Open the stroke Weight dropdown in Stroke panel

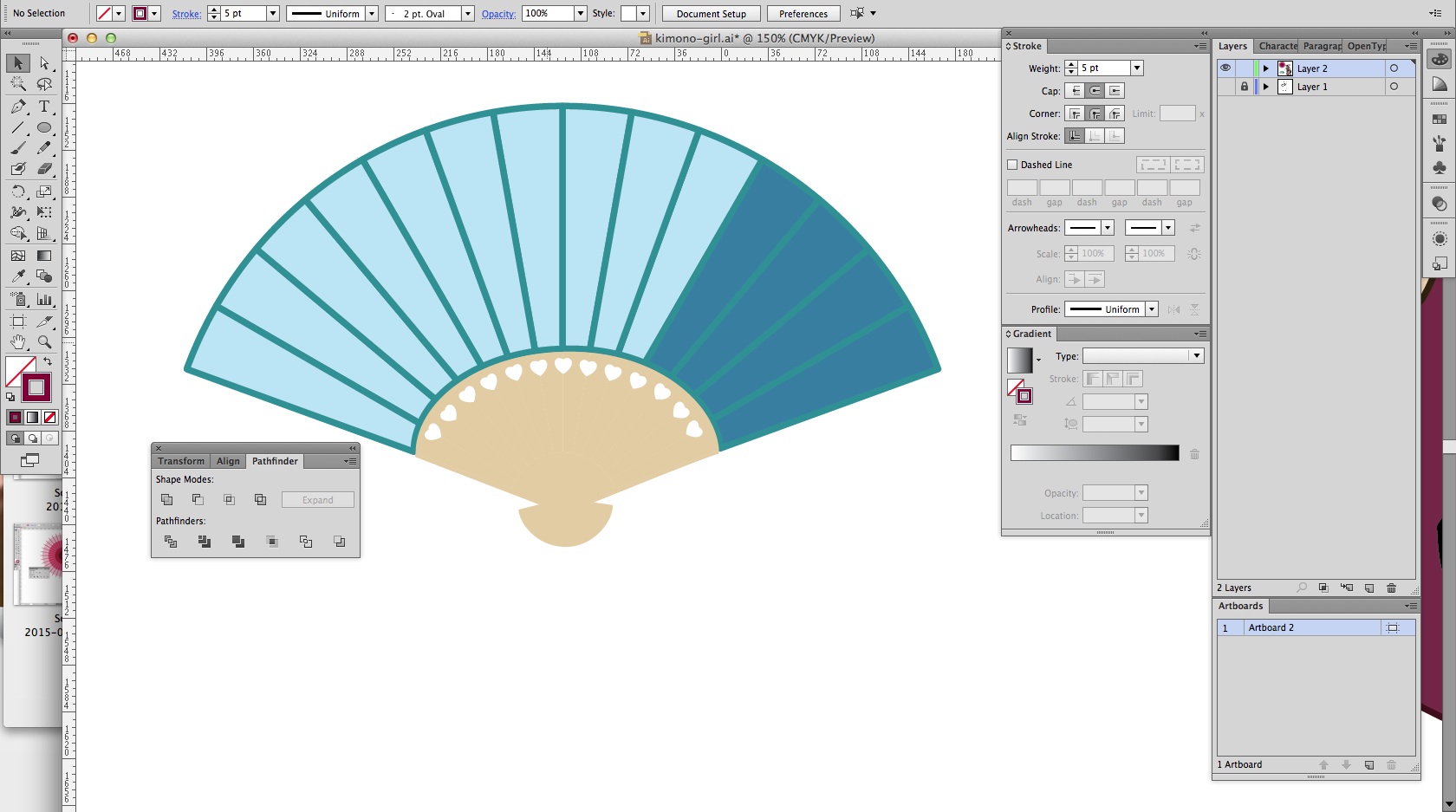coord(1137,68)
